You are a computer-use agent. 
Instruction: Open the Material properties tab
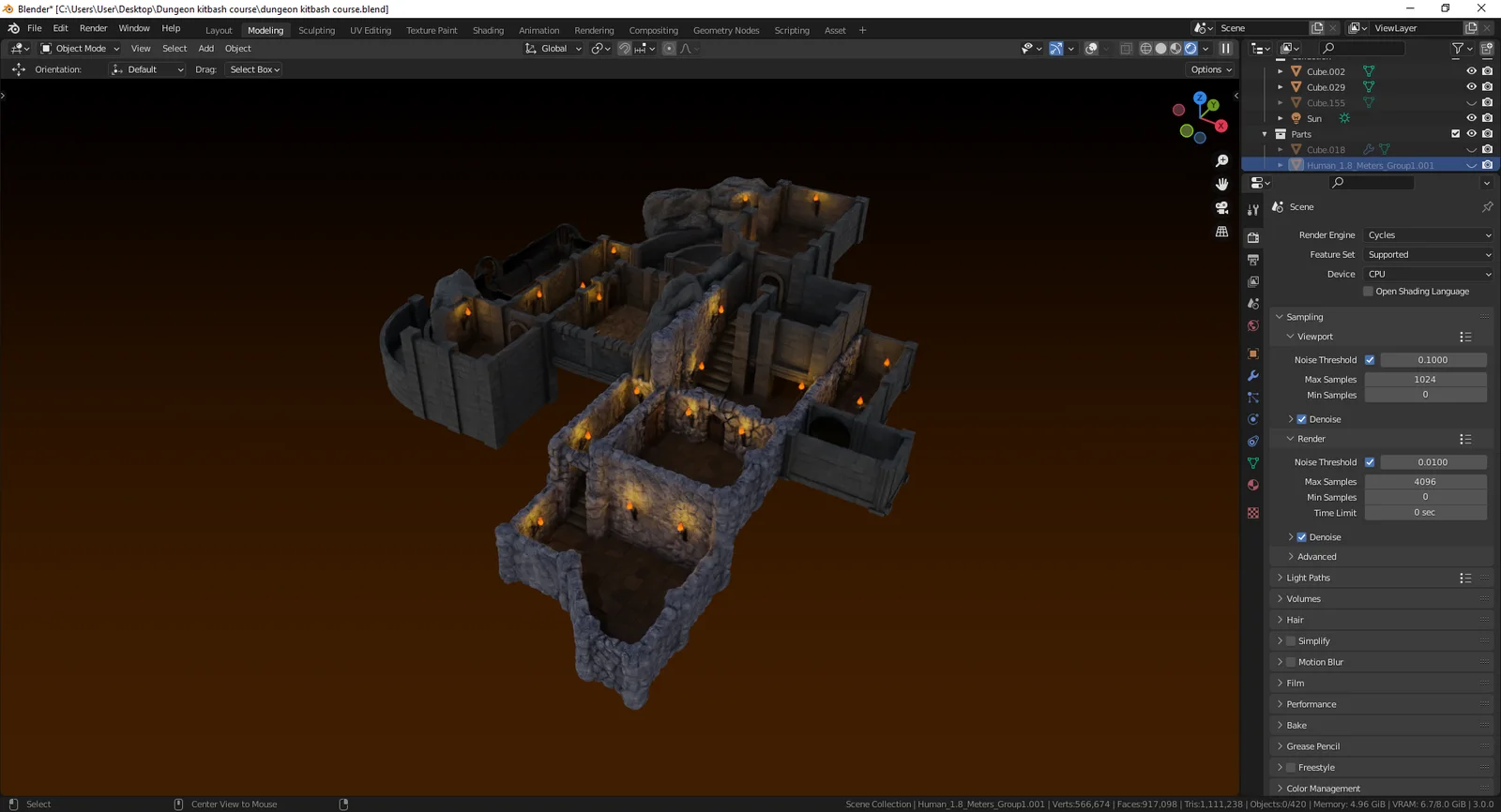1253,485
